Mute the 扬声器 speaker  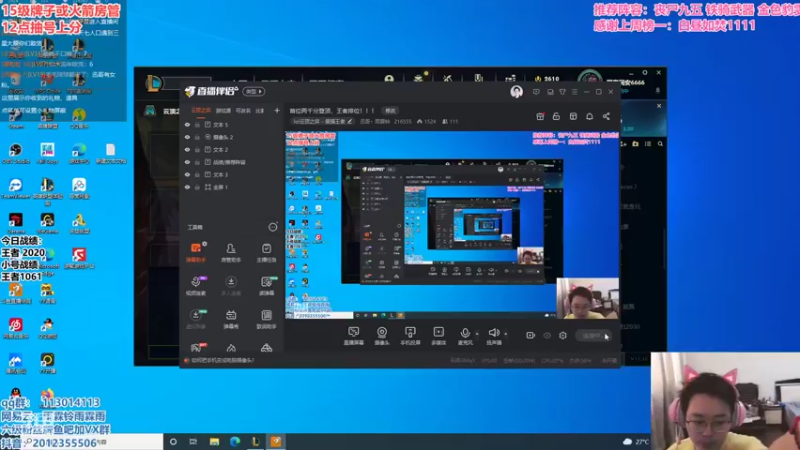click(494, 336)
